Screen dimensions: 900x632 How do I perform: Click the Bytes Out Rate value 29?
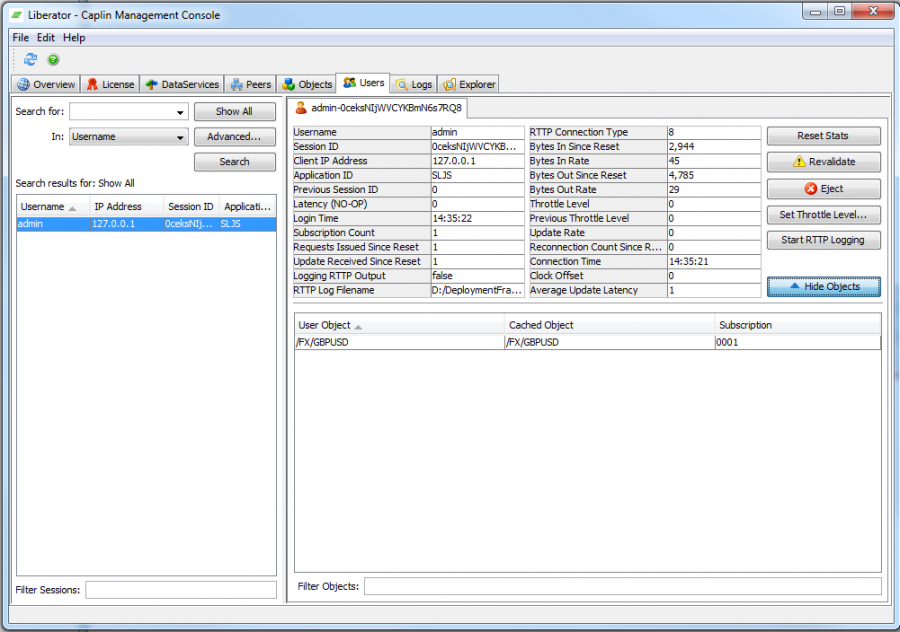coord(714,189)
